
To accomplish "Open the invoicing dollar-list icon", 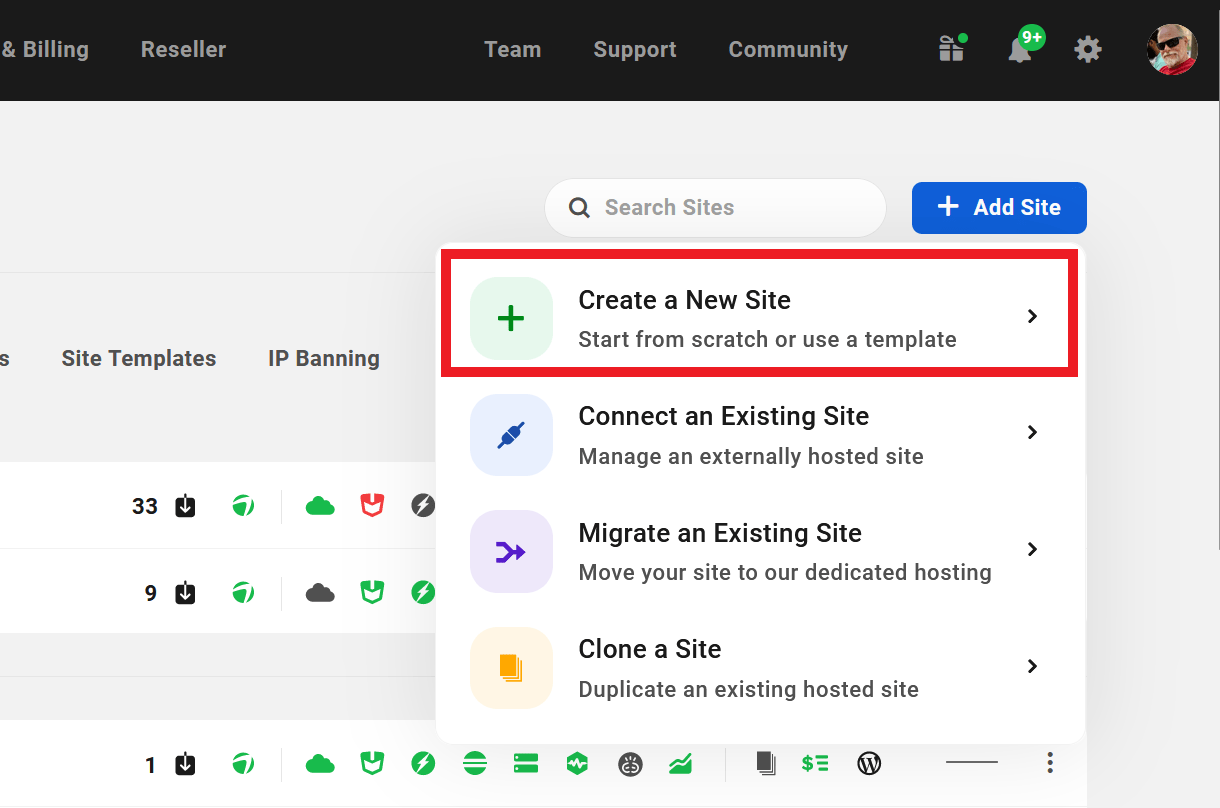I will click(815, 764).
